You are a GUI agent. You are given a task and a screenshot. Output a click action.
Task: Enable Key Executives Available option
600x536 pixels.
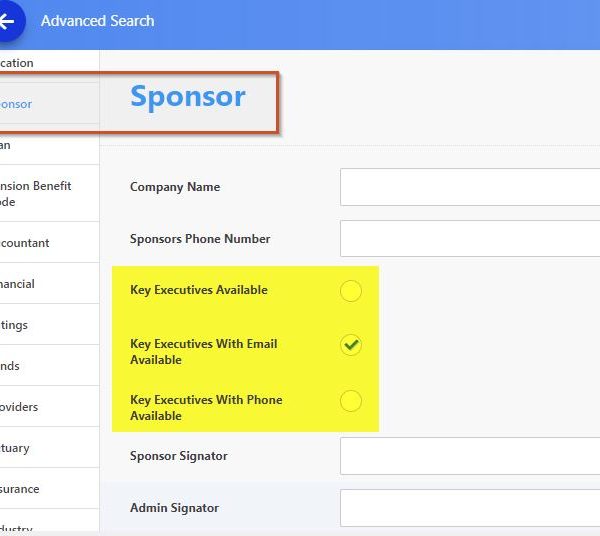(350, 291)
